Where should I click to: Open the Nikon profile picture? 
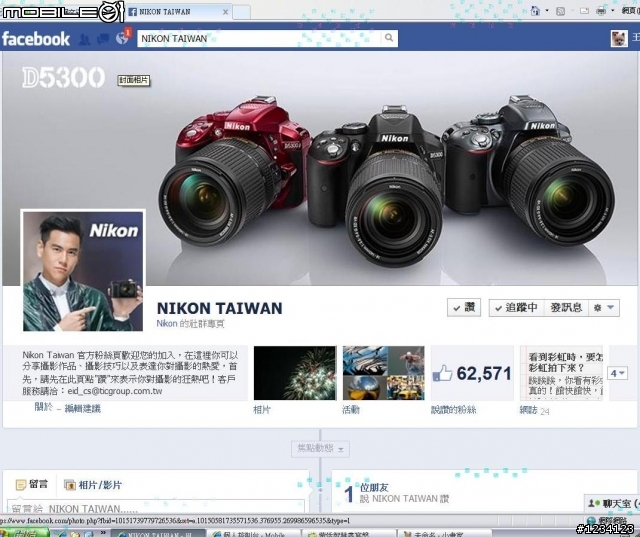tap(83, 271)
